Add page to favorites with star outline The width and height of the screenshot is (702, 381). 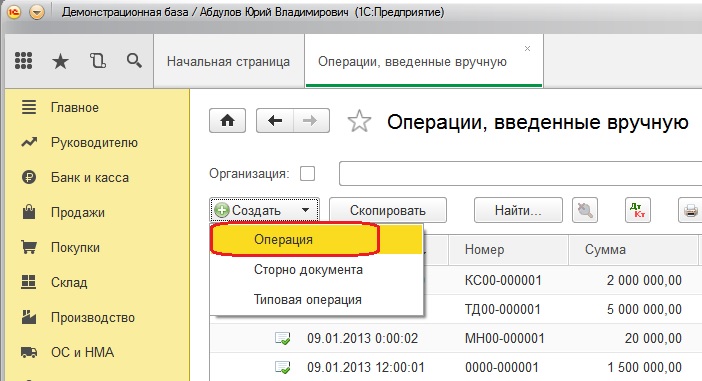point(360,121)
